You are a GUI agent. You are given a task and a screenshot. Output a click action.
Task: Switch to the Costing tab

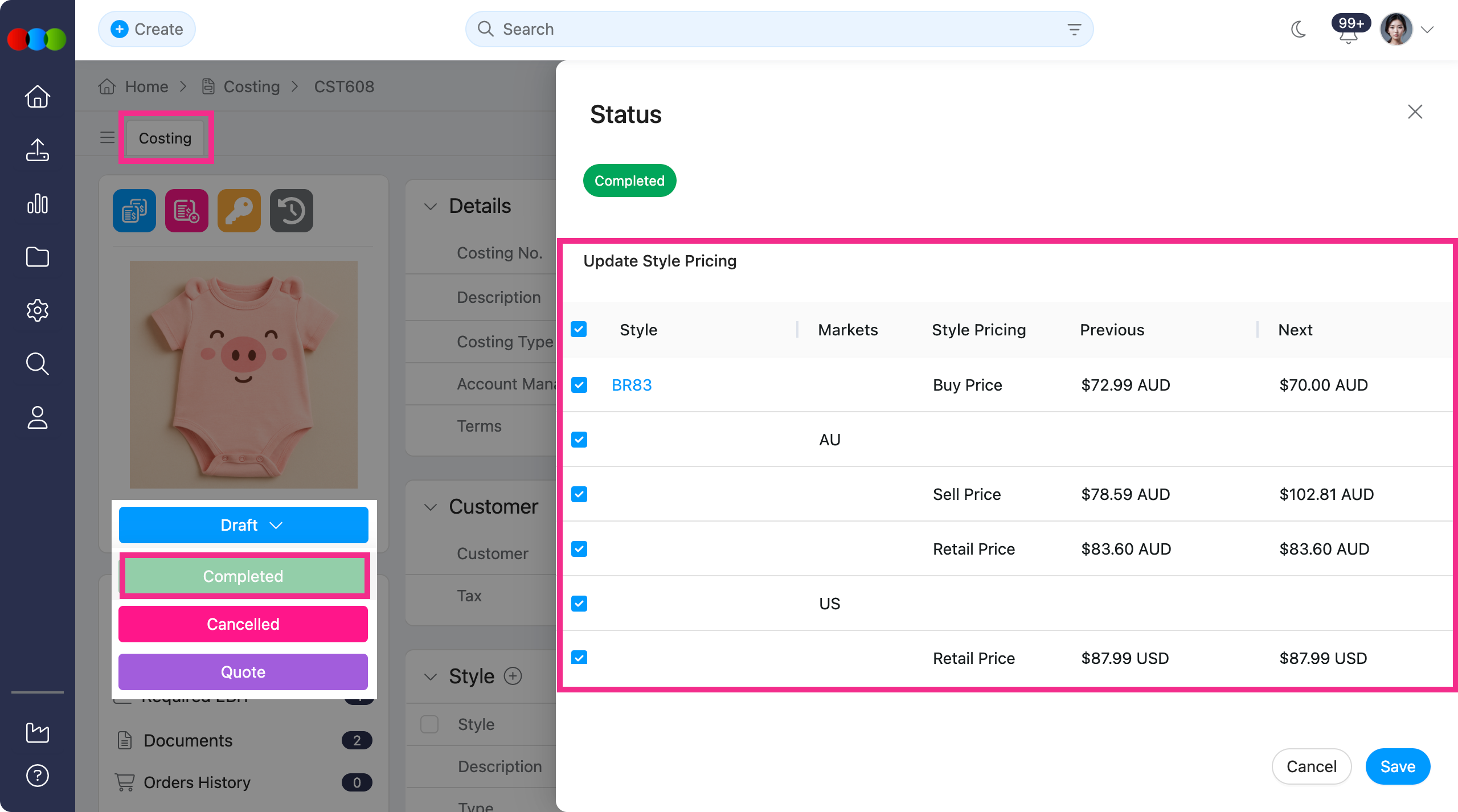point(165,138)
